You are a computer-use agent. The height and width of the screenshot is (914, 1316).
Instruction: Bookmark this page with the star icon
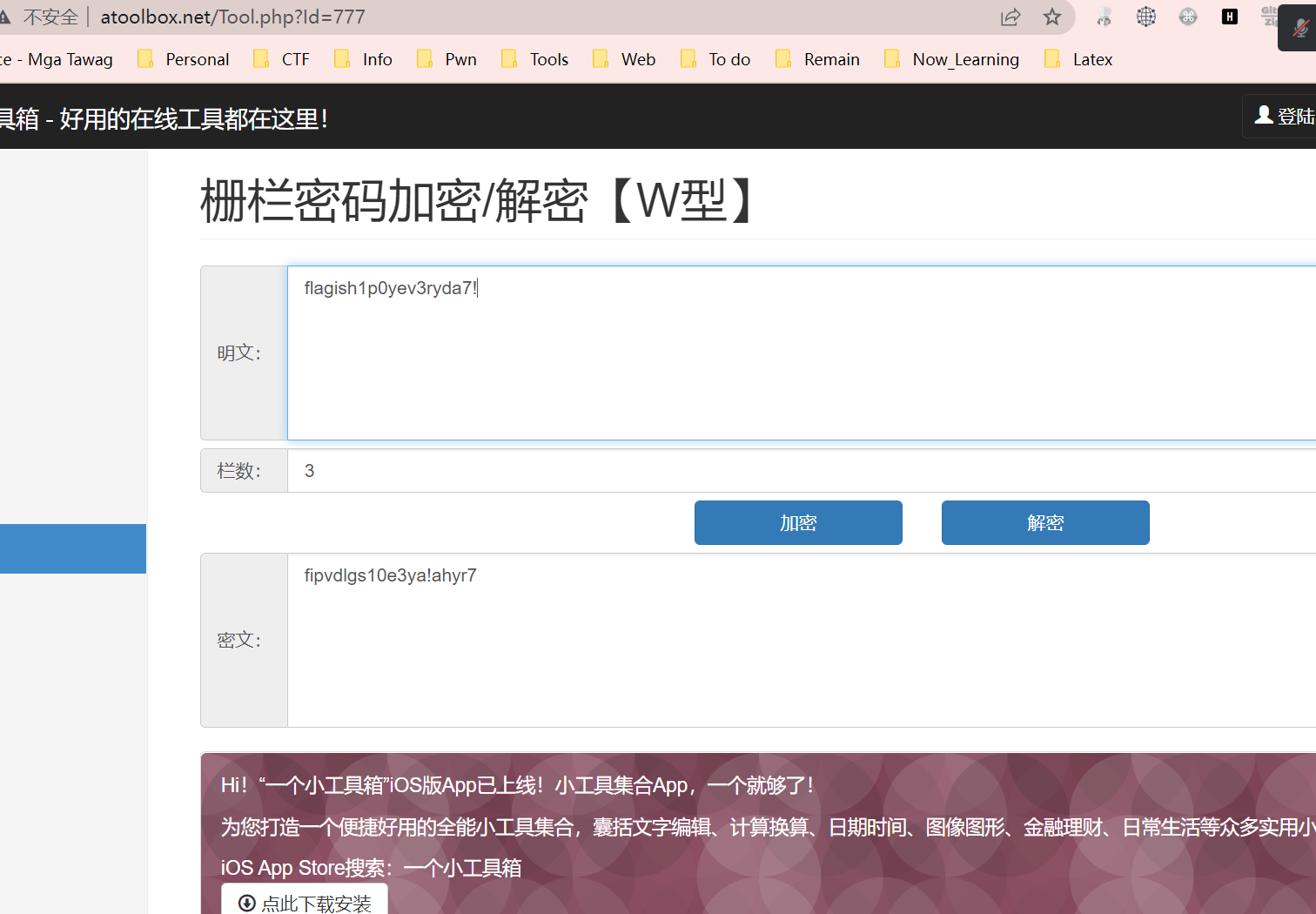(x=1052, y=17)
